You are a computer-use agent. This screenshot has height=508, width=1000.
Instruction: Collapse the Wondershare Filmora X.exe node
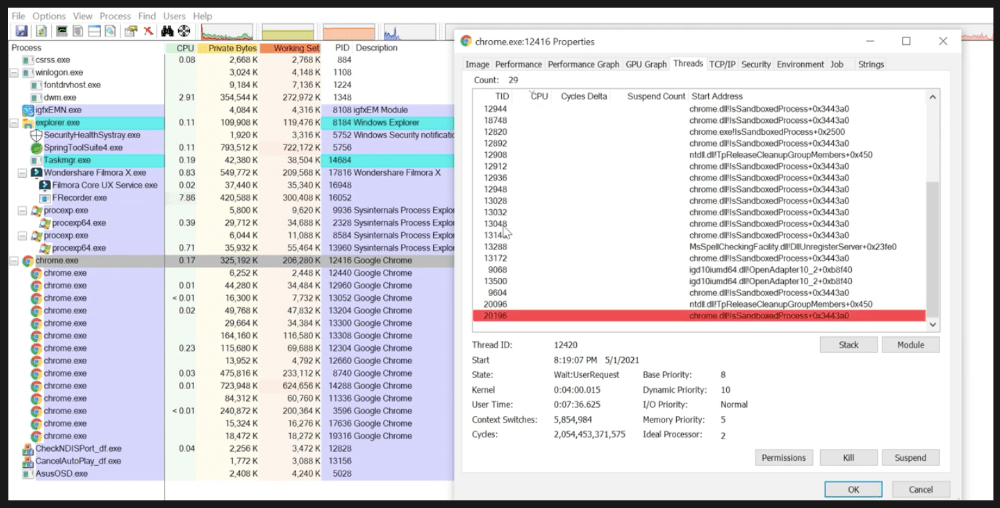pos(22,173)
